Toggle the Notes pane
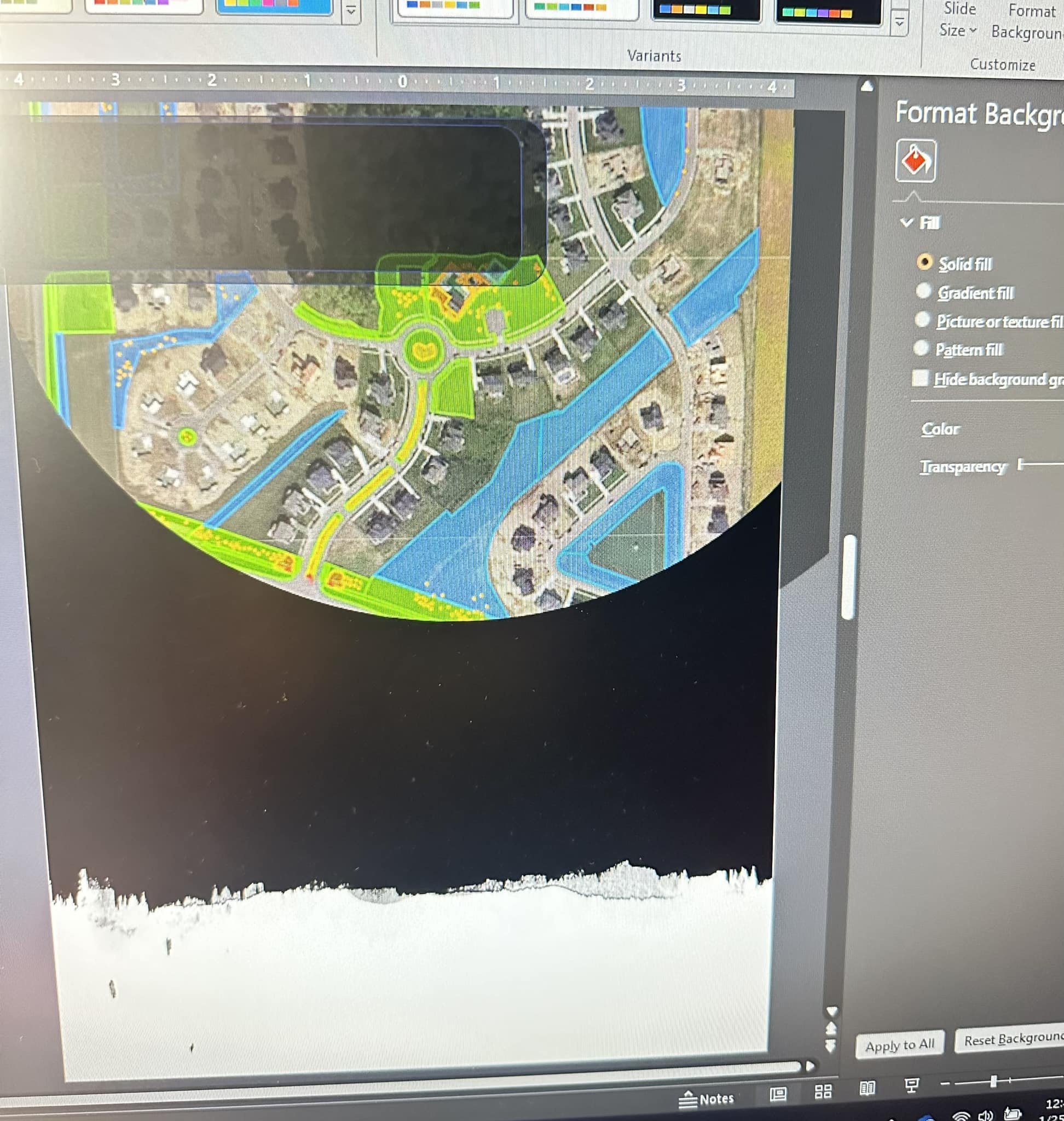 coord(706,1099)
